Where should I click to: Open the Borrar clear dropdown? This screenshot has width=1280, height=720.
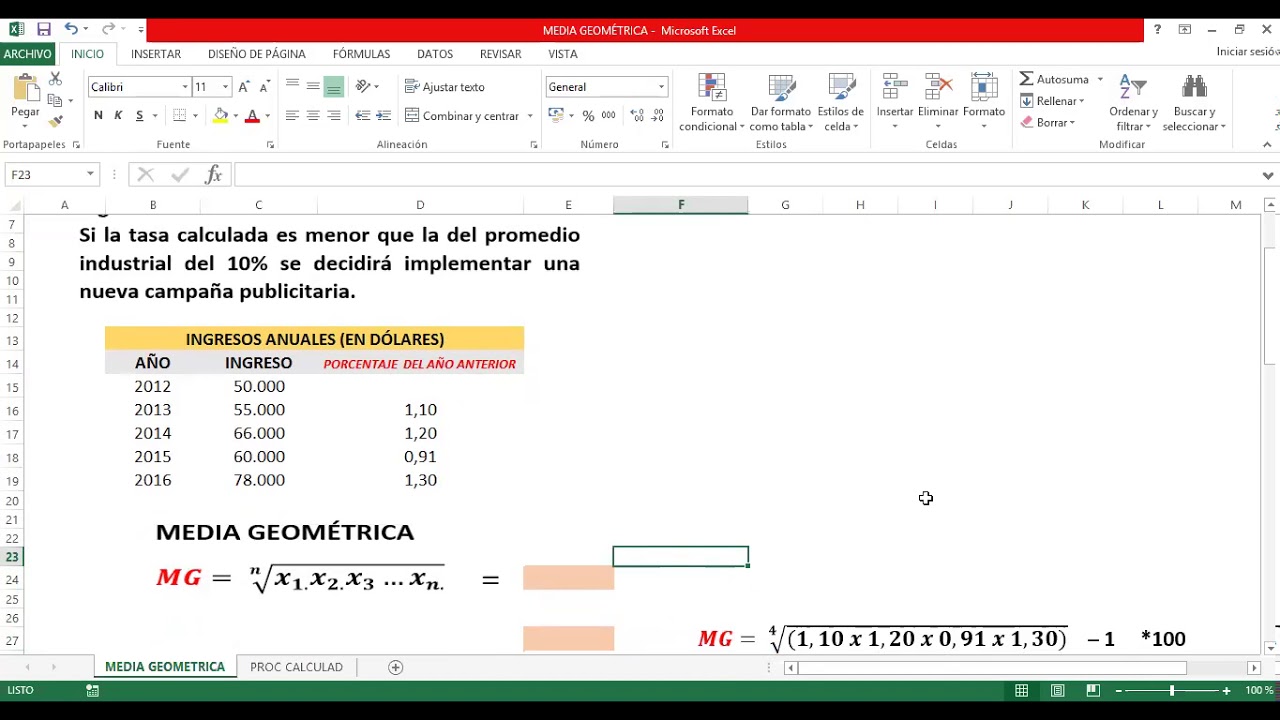click(1048, 123)
